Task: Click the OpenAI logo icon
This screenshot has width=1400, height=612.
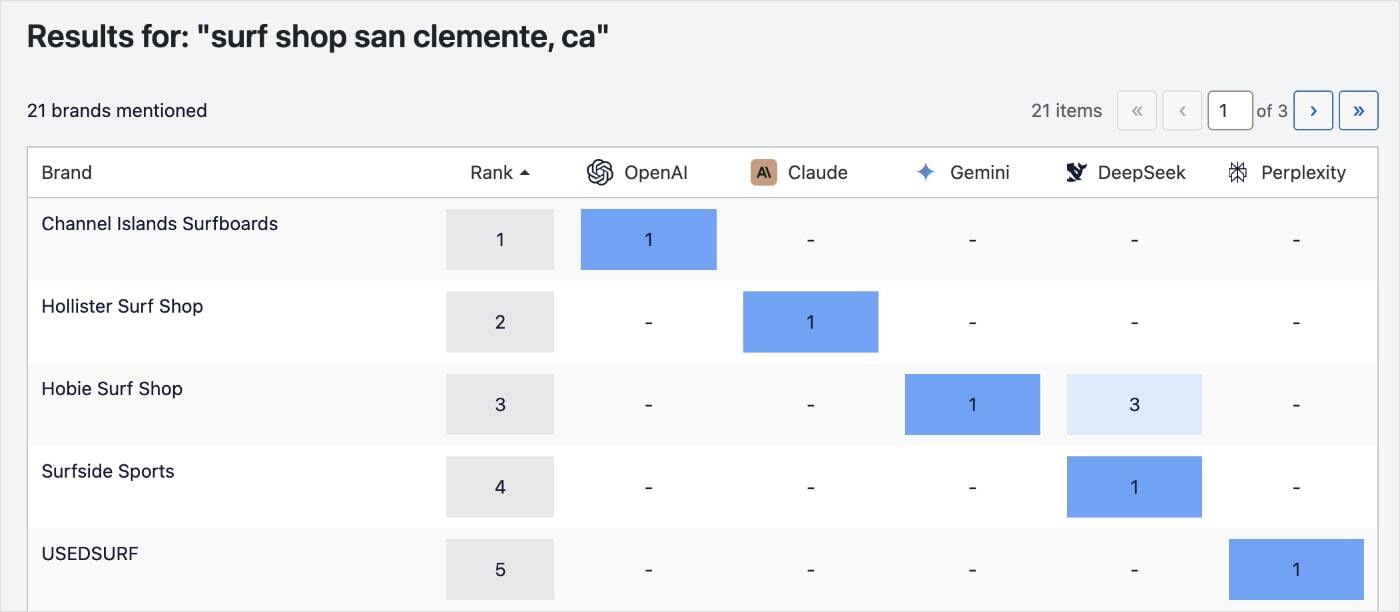Action: pyautogui.click(x=600, y=173)
